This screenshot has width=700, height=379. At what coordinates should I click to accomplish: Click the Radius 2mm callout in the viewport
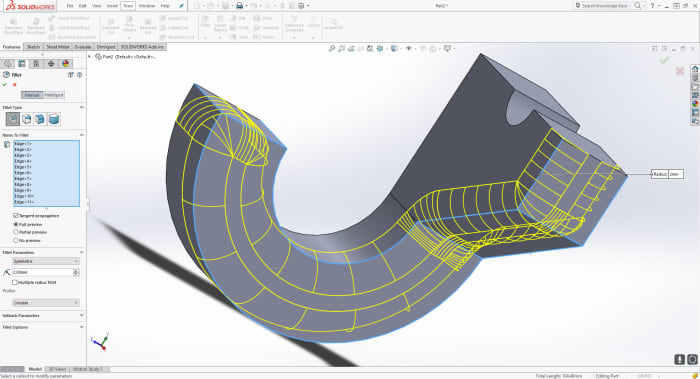click(667, 174)
